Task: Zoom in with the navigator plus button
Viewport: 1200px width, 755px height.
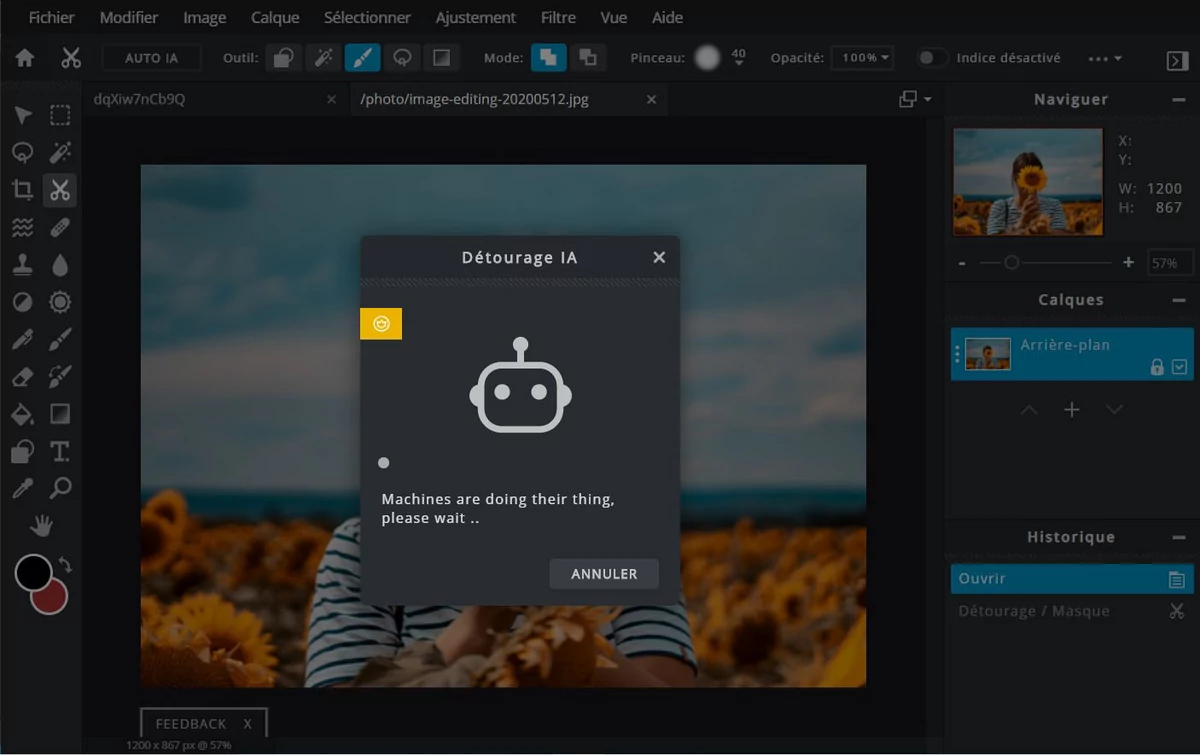Action: point(1129,262)
